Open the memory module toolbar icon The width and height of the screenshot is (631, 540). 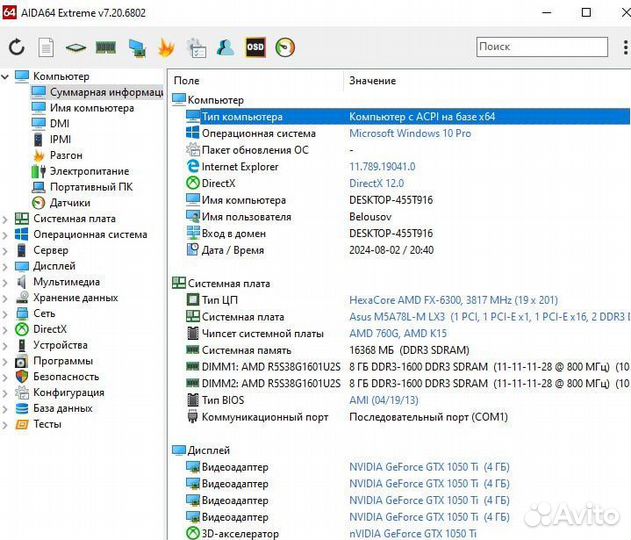click(x=106, y=47)
